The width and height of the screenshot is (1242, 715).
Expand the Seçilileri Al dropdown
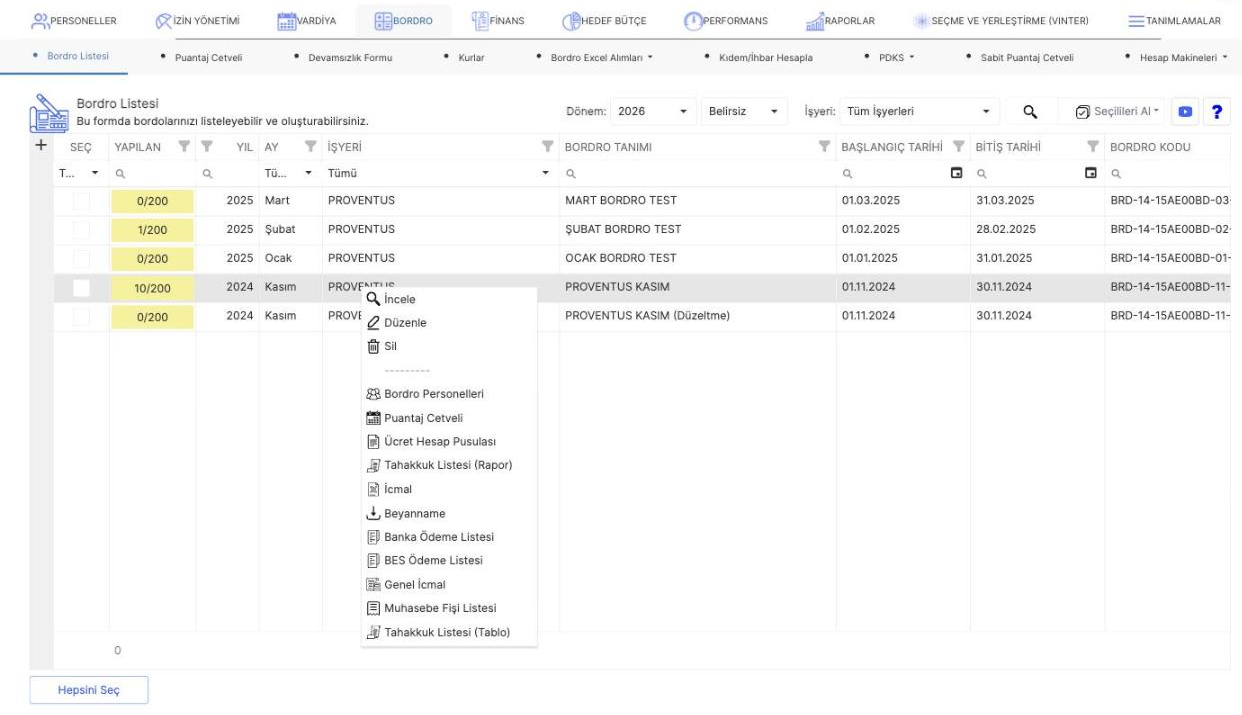(1117, 111)
